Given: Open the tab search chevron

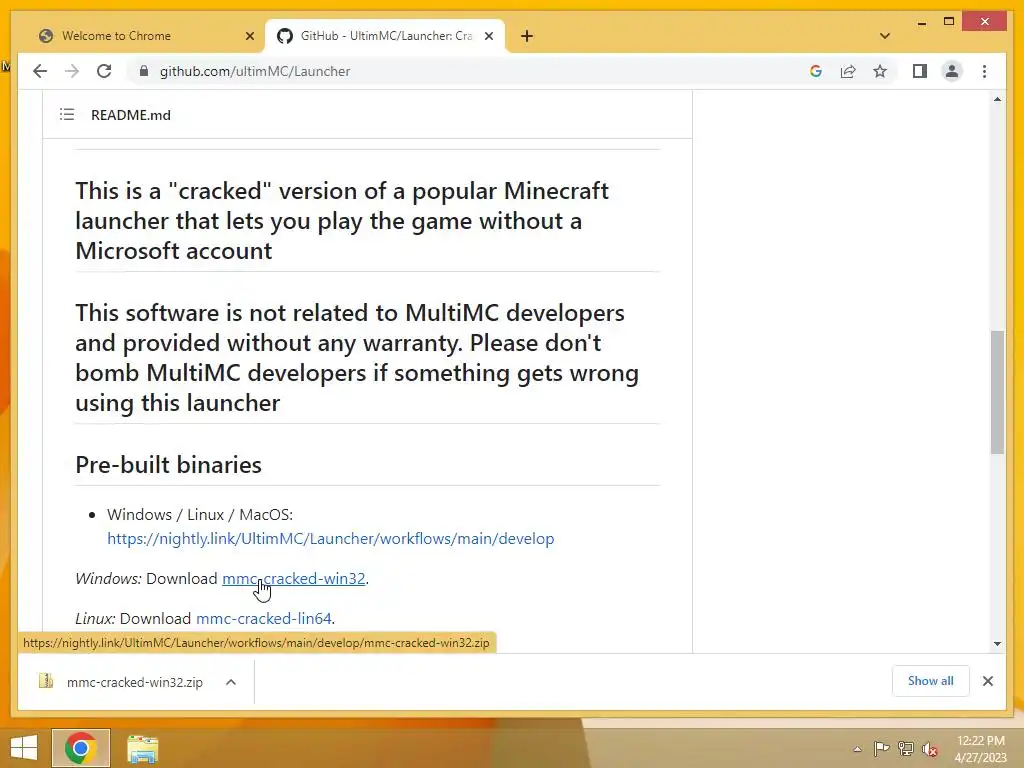Looking at the screenshot, I should point(885,36).
